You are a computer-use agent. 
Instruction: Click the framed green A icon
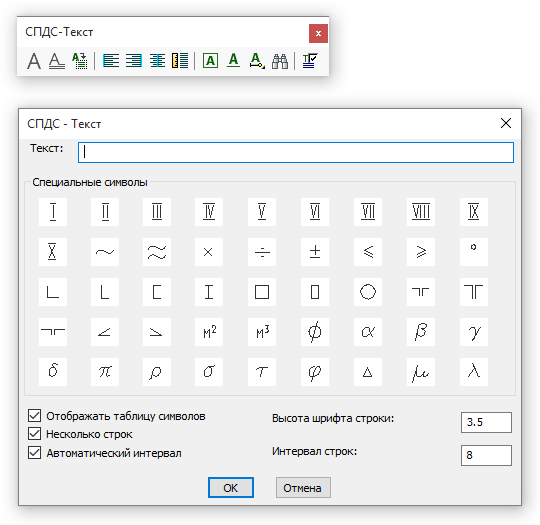point(210,61)
